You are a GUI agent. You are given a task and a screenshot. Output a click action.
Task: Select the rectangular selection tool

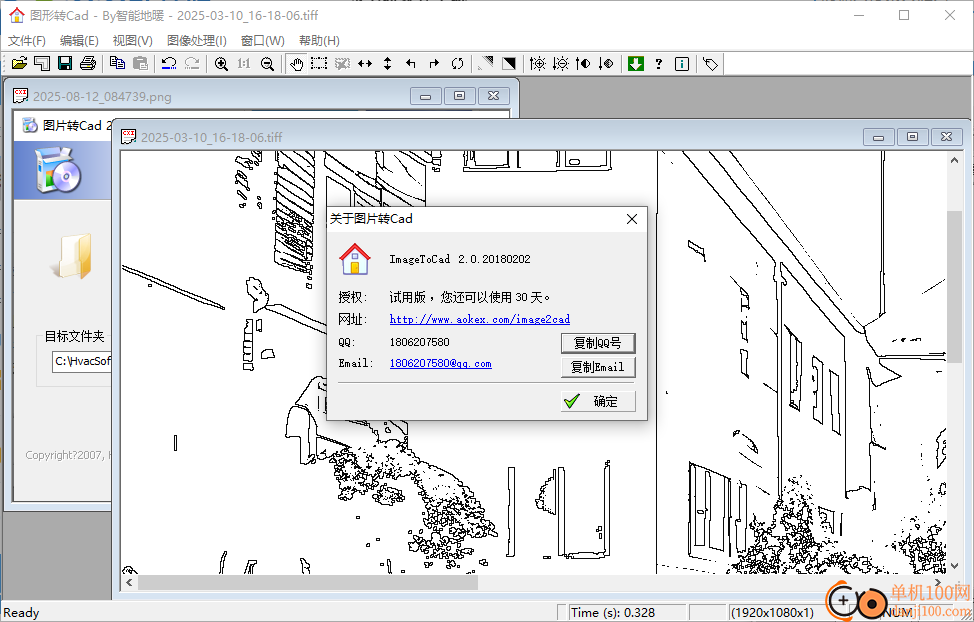pos(319,63)
